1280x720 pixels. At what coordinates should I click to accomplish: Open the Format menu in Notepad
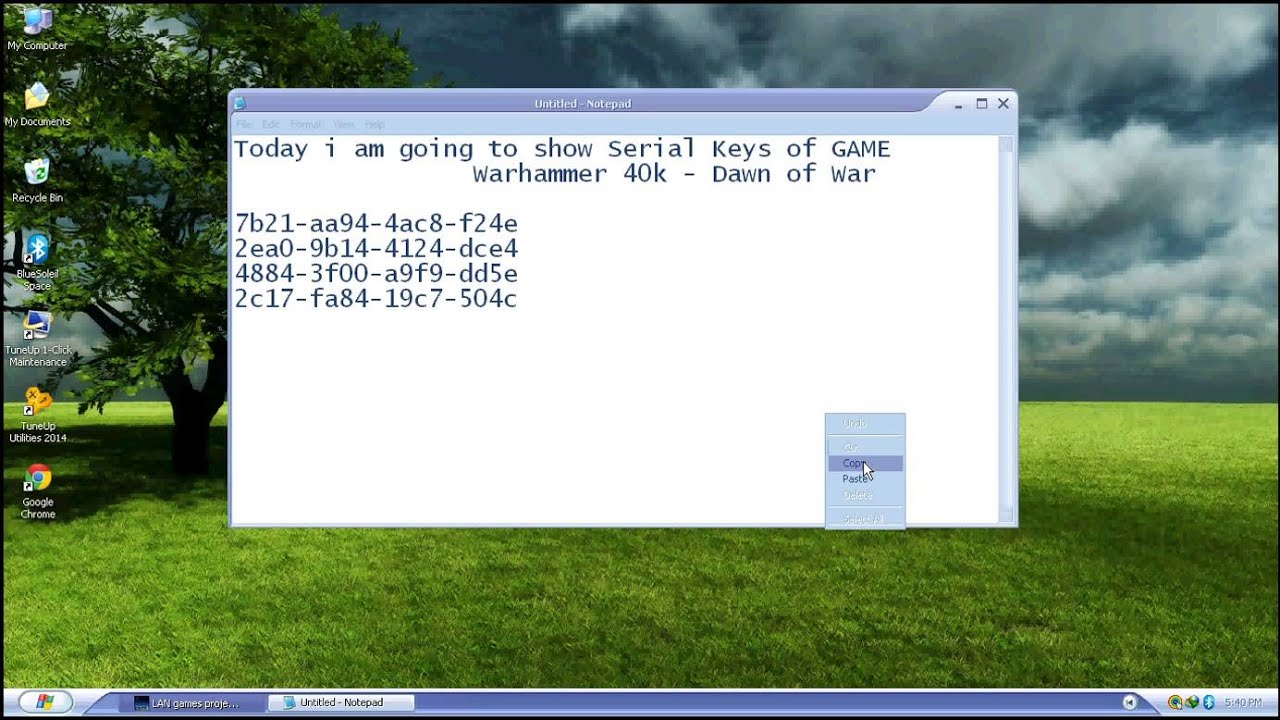coord(306,124)
